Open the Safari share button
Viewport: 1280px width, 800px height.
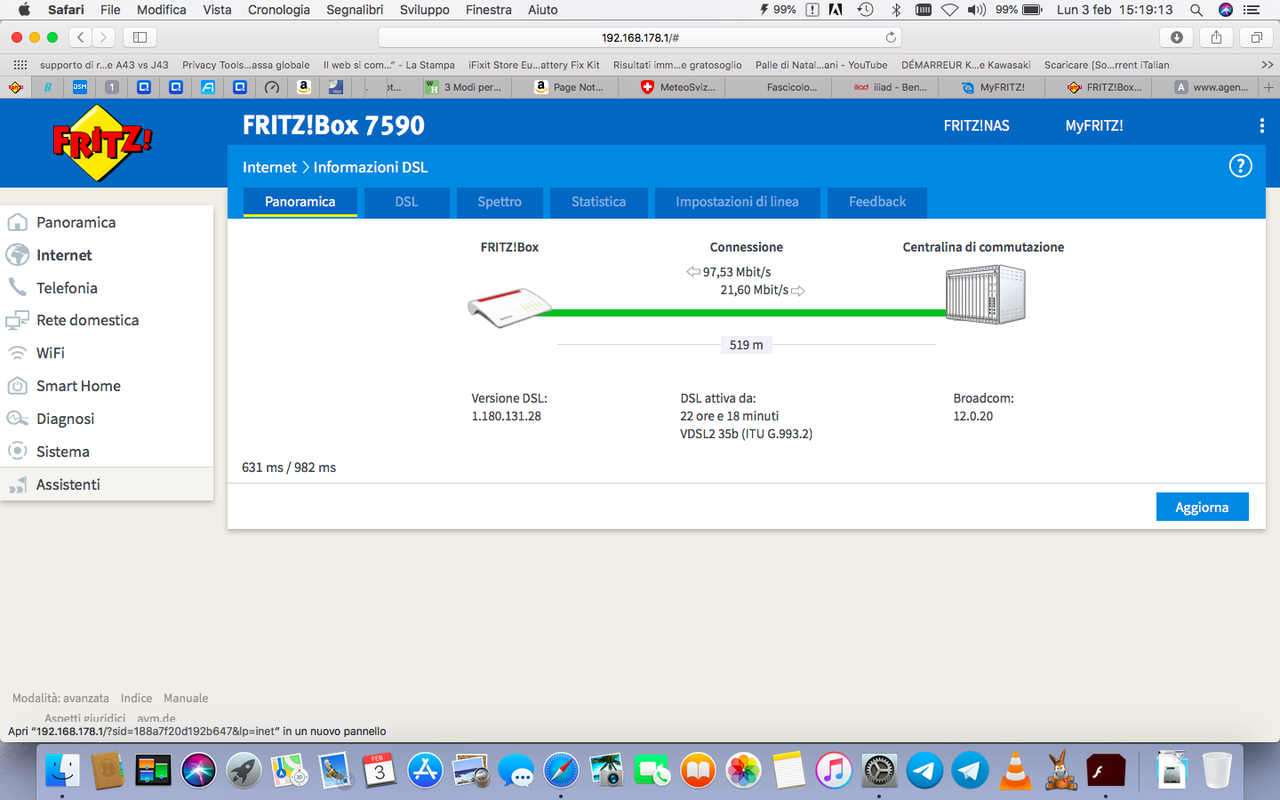[x=1216, y=37]
